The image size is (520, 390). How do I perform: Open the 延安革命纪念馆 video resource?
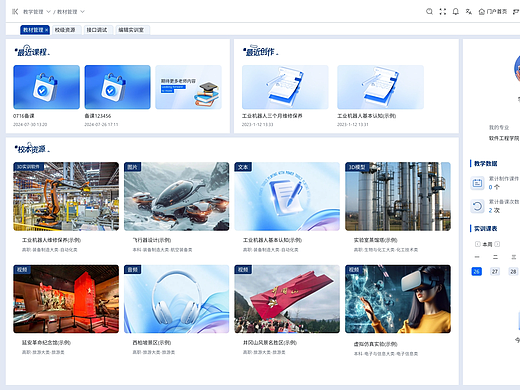(66, 299)
